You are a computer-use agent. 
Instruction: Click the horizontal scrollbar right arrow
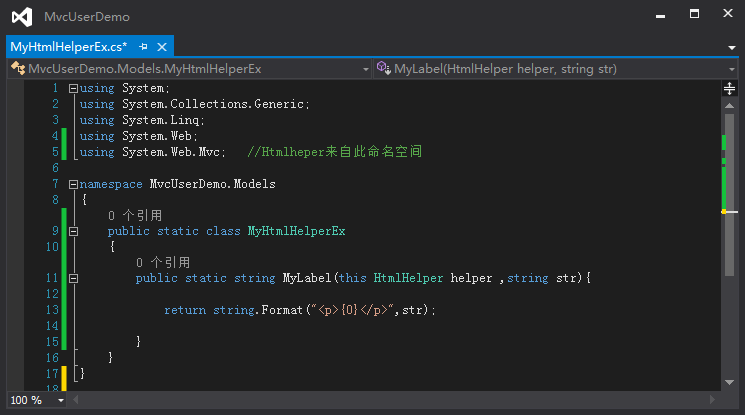click(712, 400)
